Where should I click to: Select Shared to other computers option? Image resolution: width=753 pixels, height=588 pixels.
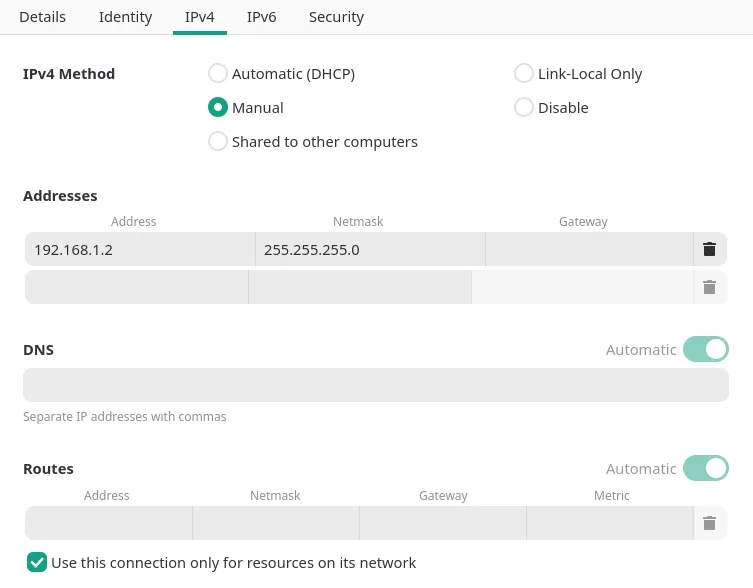pyautogui.click(x=218, y=141)
